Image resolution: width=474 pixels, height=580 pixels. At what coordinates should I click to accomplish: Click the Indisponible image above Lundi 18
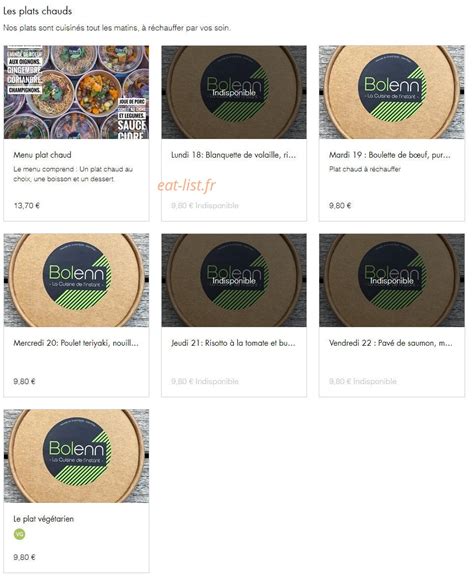tap(234, 92)
